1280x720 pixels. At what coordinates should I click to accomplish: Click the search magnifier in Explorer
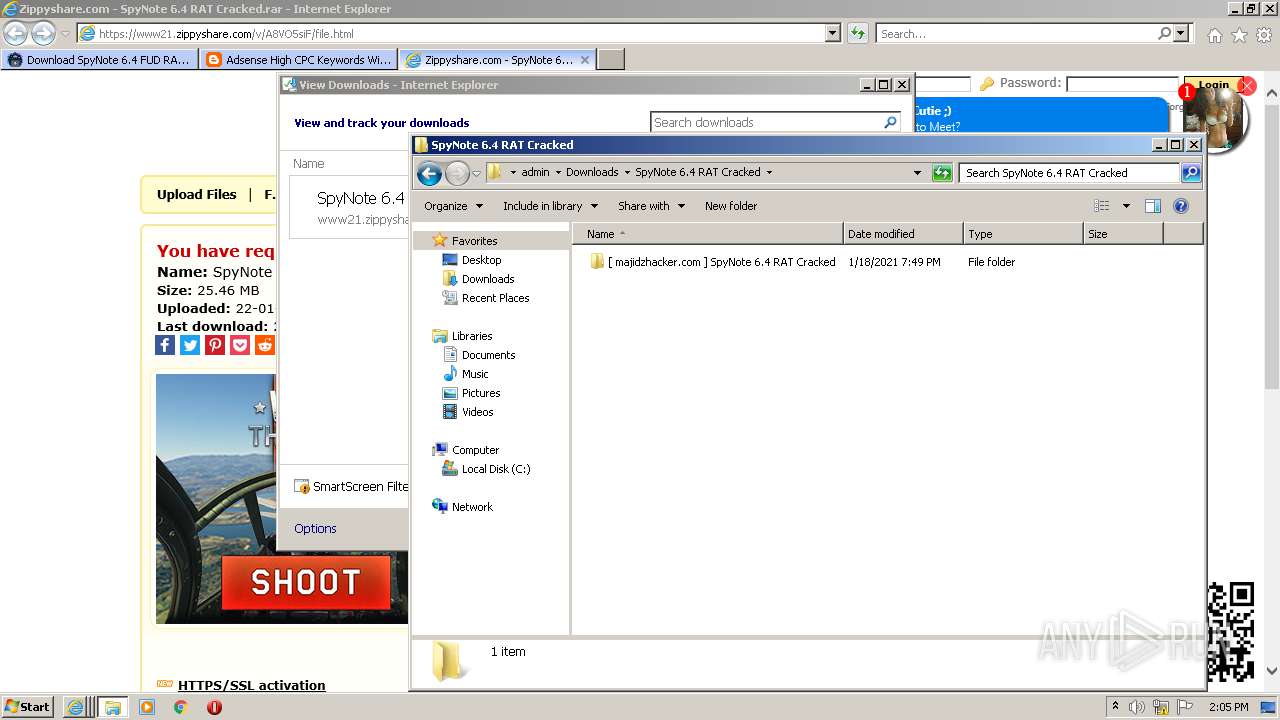(1191, 173)
